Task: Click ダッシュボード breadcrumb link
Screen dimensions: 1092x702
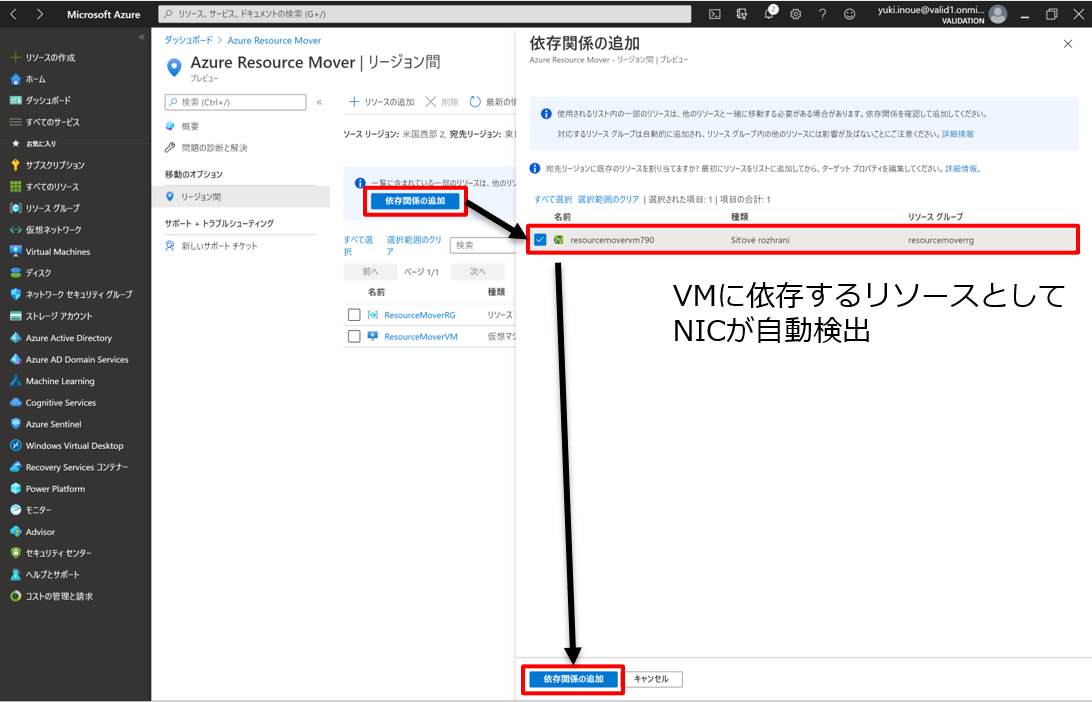Action: click(x=189, y=40)
